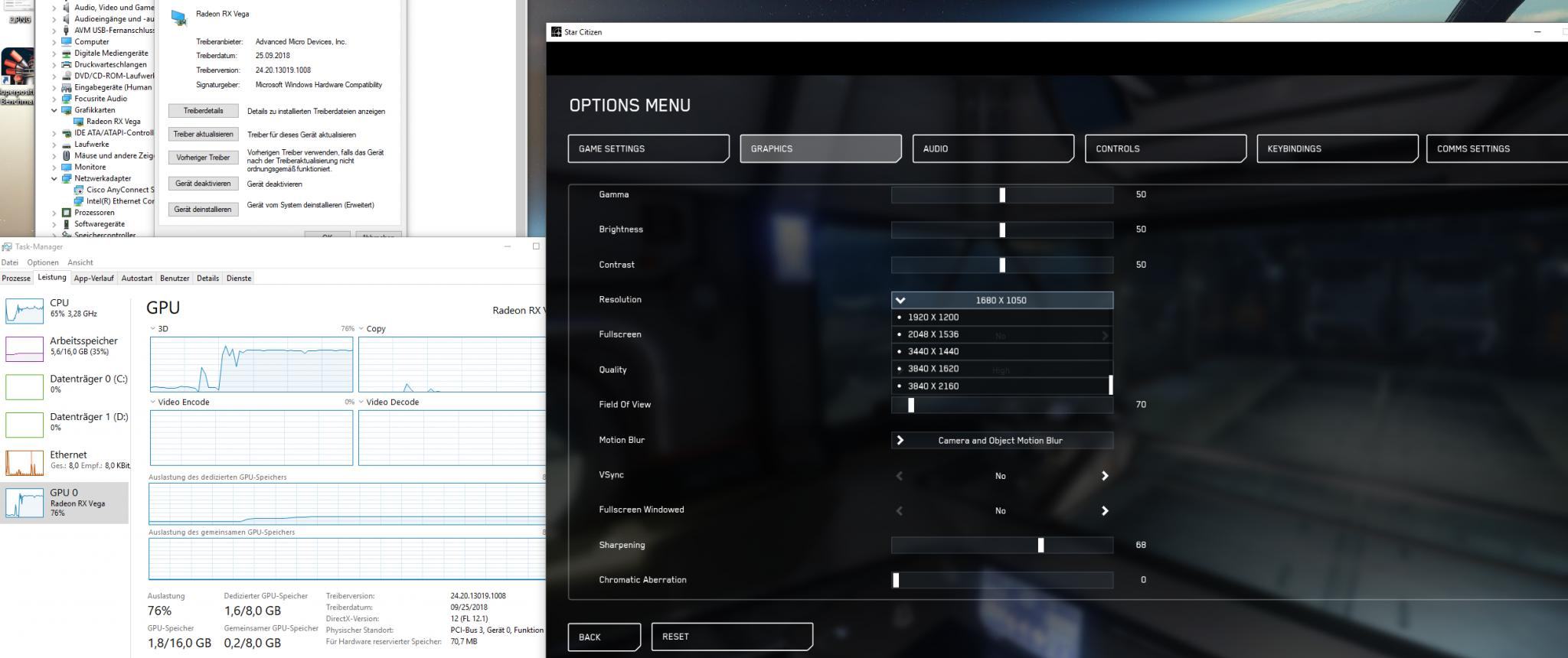Click the Chromatic Aberration slider handle
This screenshot has height=658, width=1568.
point(896,580)
